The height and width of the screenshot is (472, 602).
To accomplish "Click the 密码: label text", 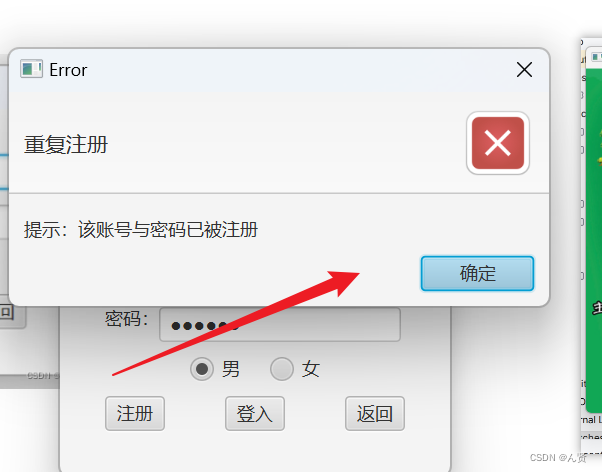I will 126,319.
